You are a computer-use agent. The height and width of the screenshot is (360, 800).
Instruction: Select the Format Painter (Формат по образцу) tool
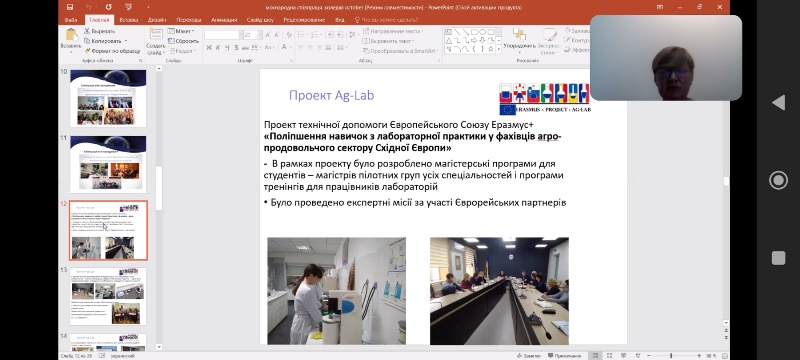112,50
